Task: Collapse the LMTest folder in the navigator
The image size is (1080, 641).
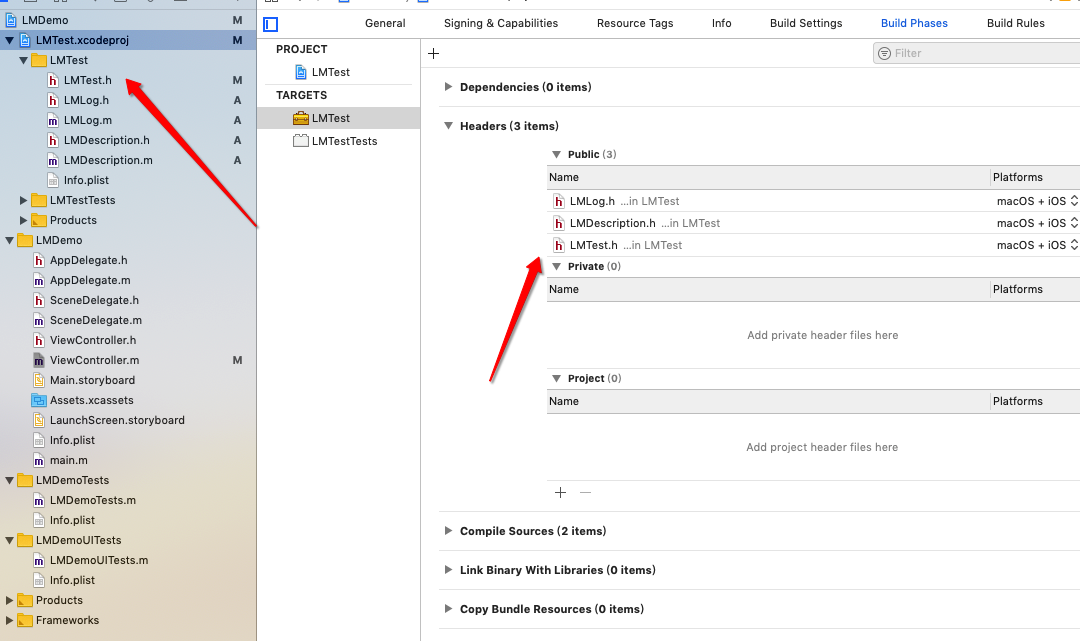Action: pos(23,60)
